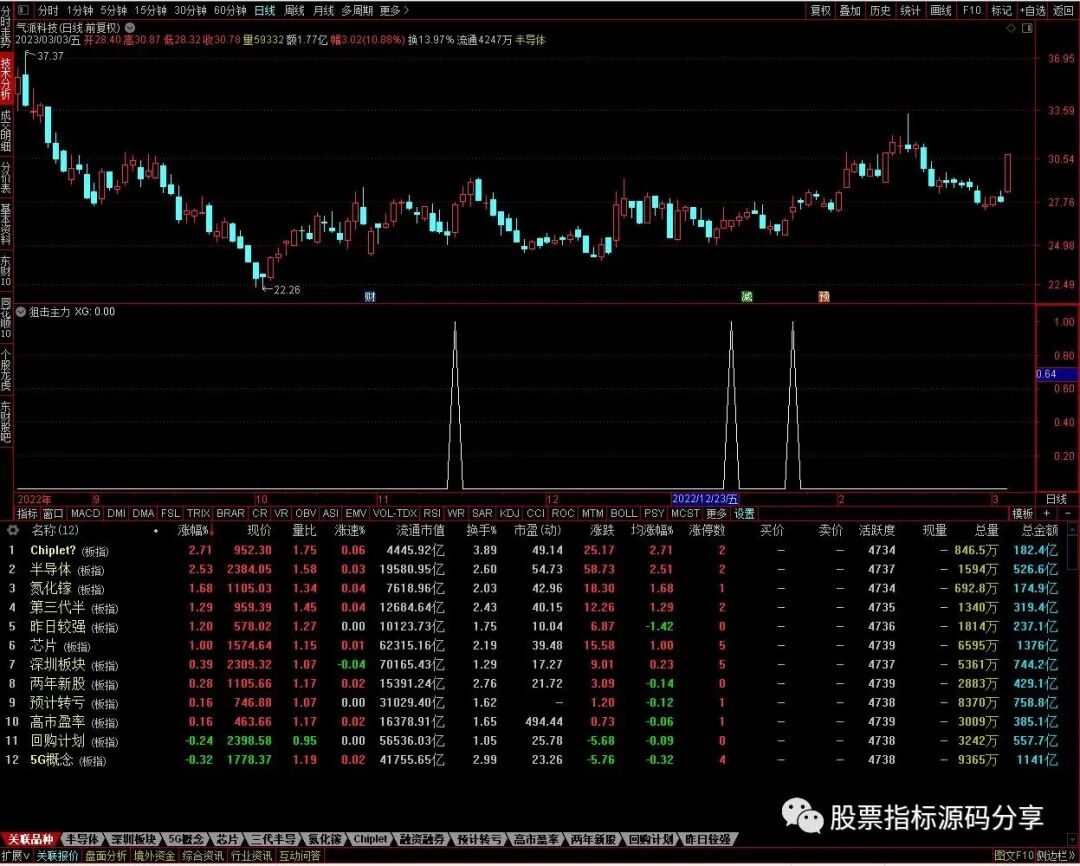Open the 多周期 multi-period view

click(x=357, y=10)
